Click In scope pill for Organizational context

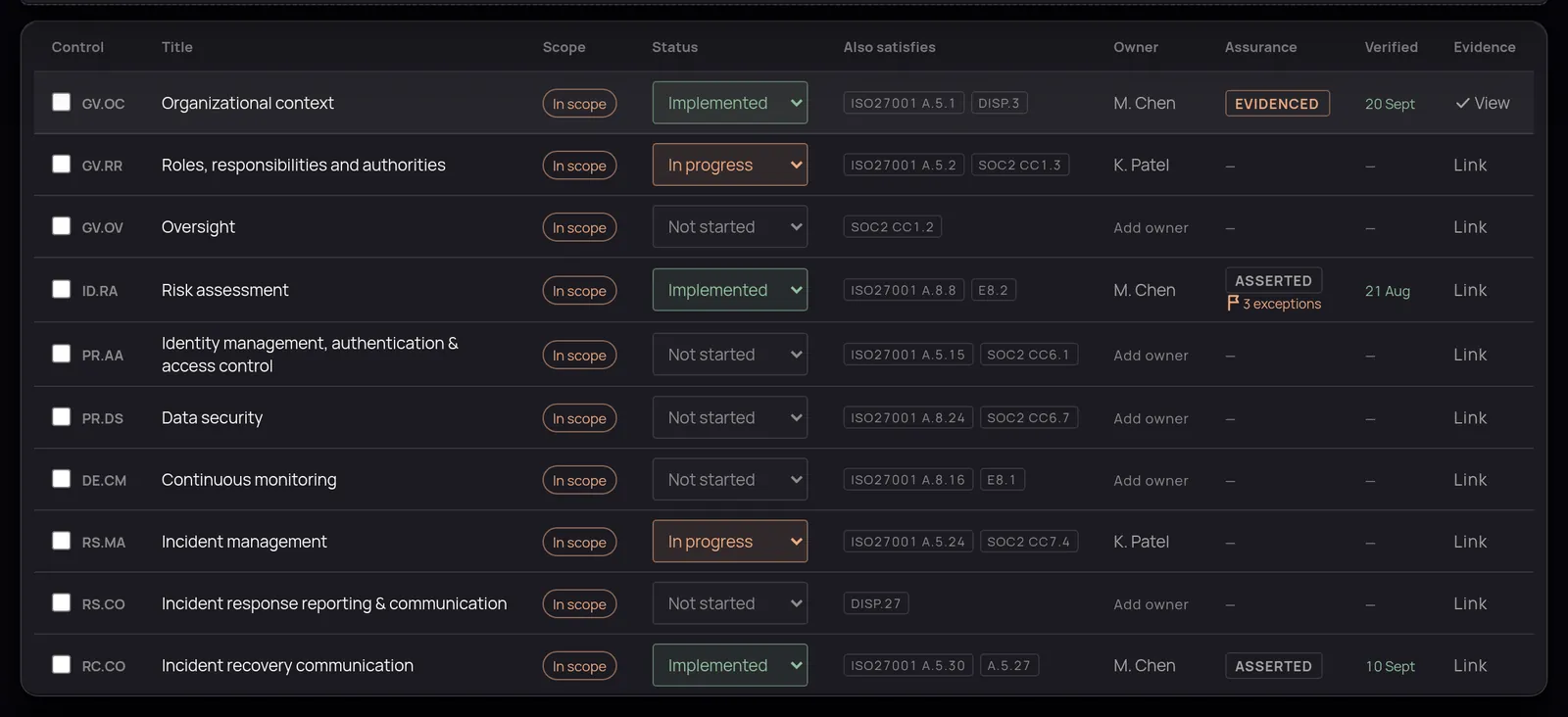pyautogui.click(x=579, y=103)
